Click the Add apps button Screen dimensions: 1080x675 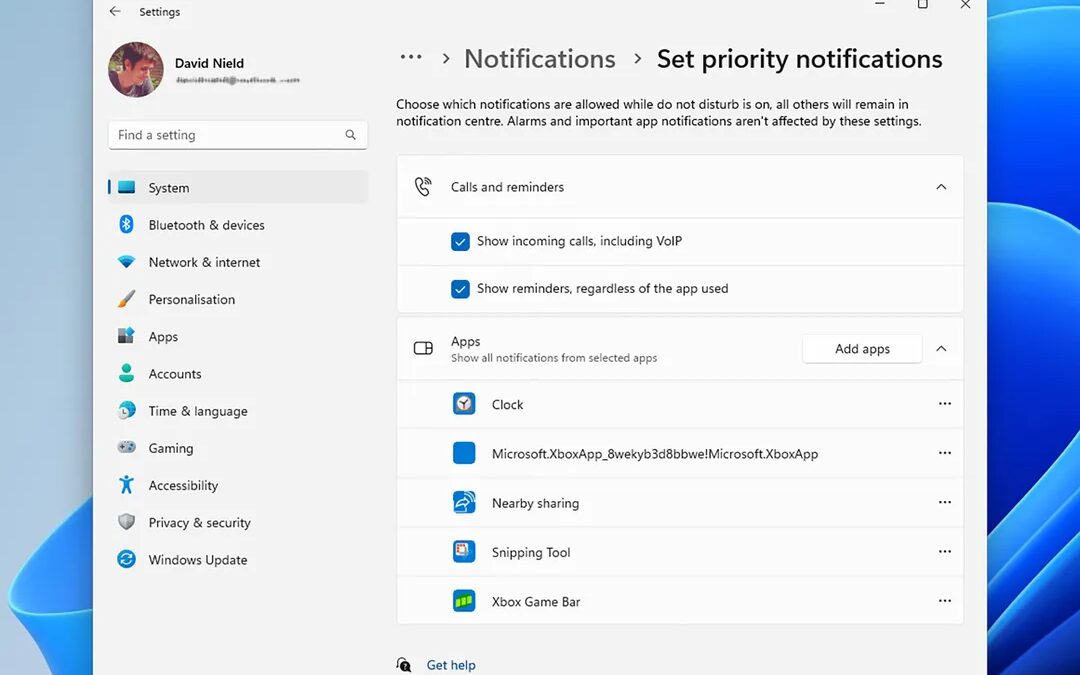[x=862, y=349]
